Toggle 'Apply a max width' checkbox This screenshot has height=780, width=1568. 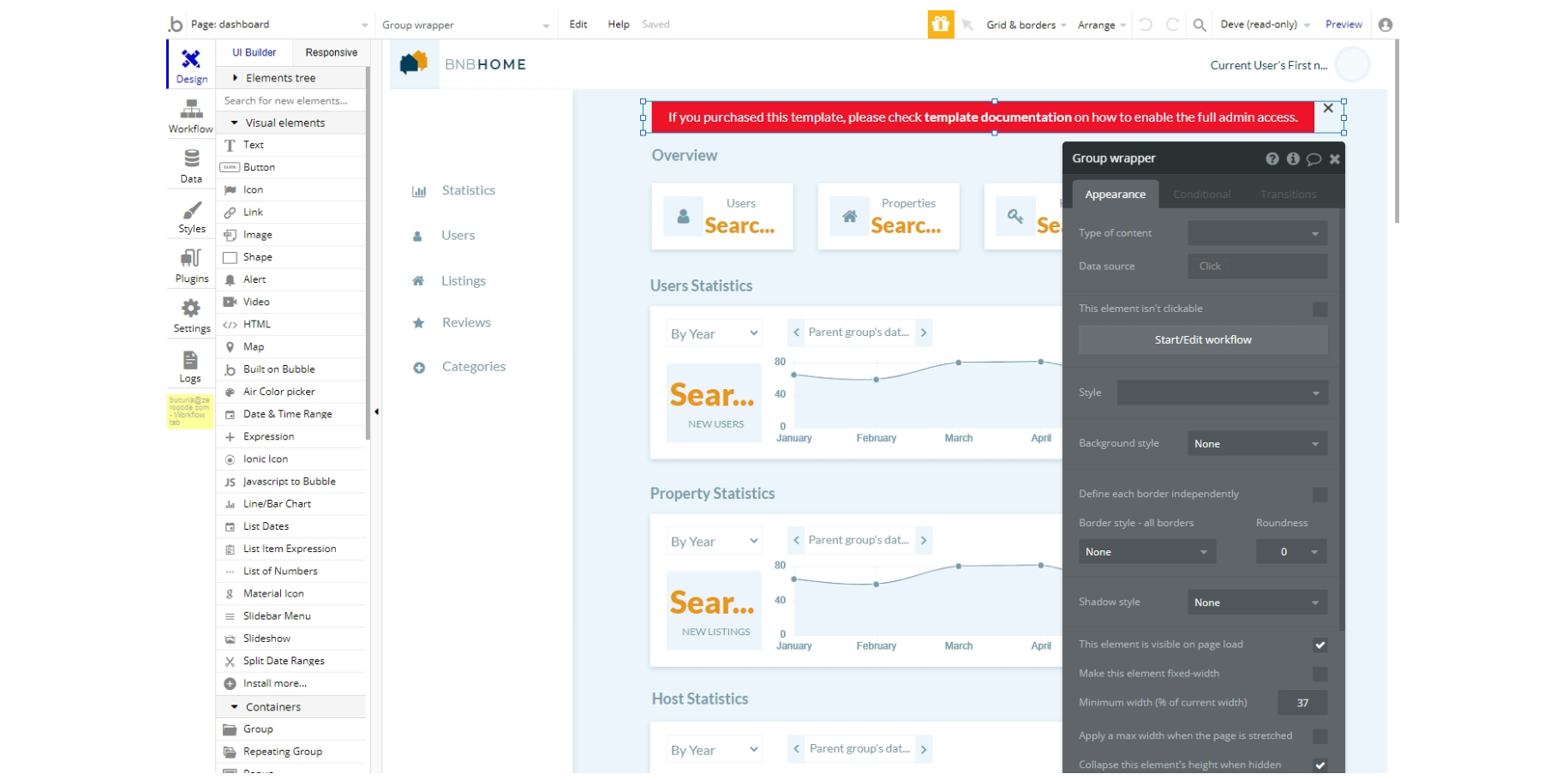tap(1320, 736)
